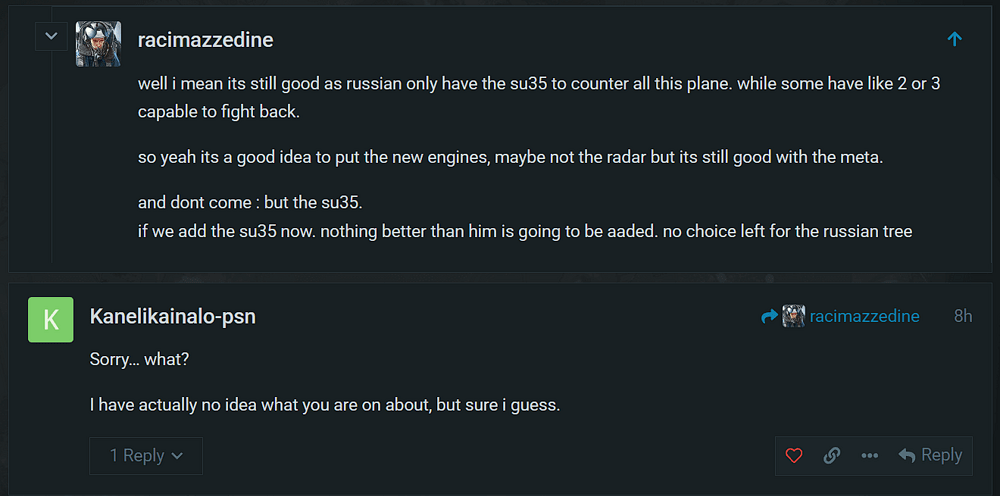1000x496 pixels.
Task: Open the blue racimazzedine reply-to link
Action: click(x=864, y=316)
